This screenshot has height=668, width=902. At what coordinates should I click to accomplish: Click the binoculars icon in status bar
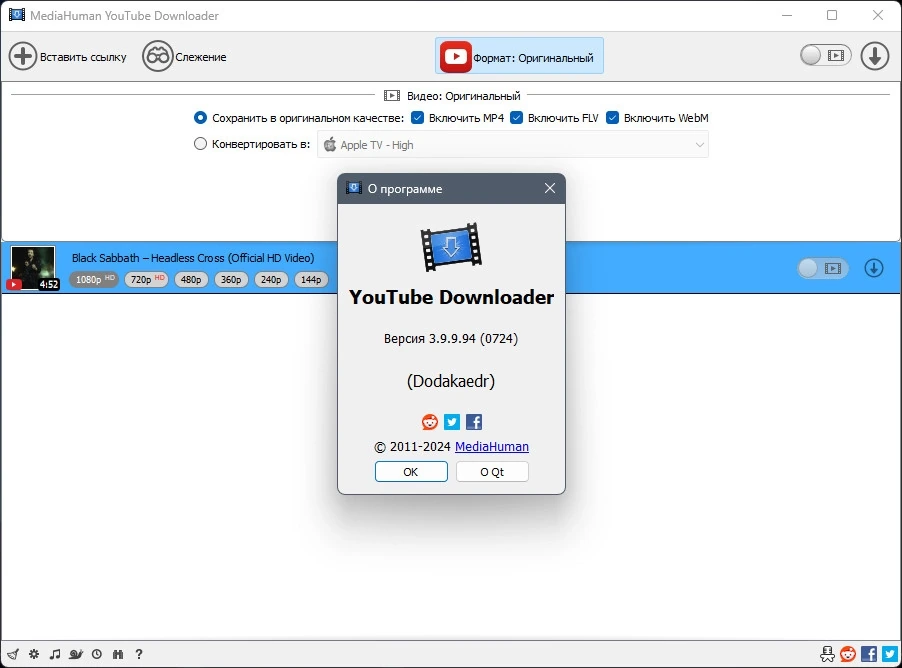(118, 654)
